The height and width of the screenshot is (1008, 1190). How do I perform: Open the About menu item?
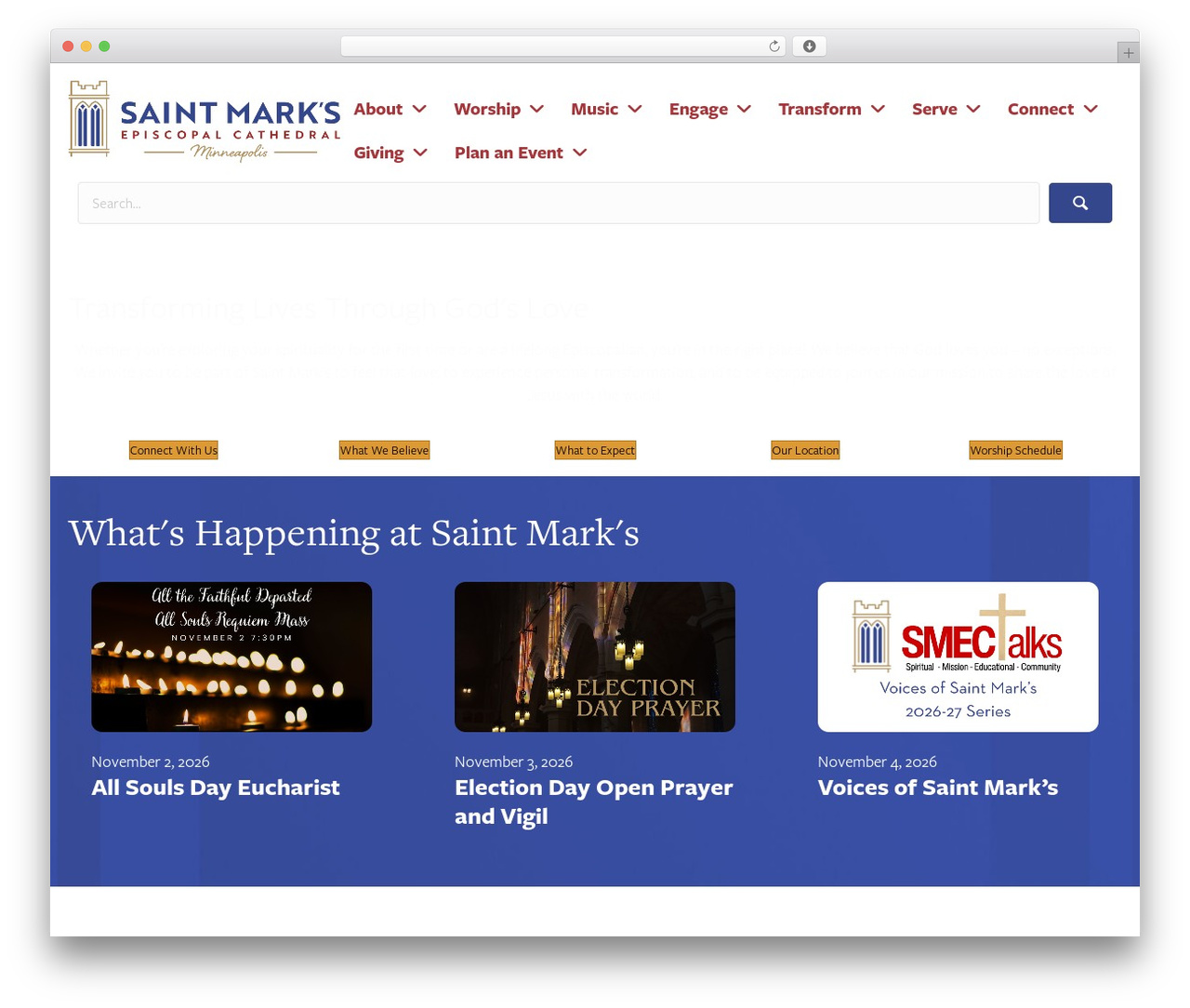378,109
